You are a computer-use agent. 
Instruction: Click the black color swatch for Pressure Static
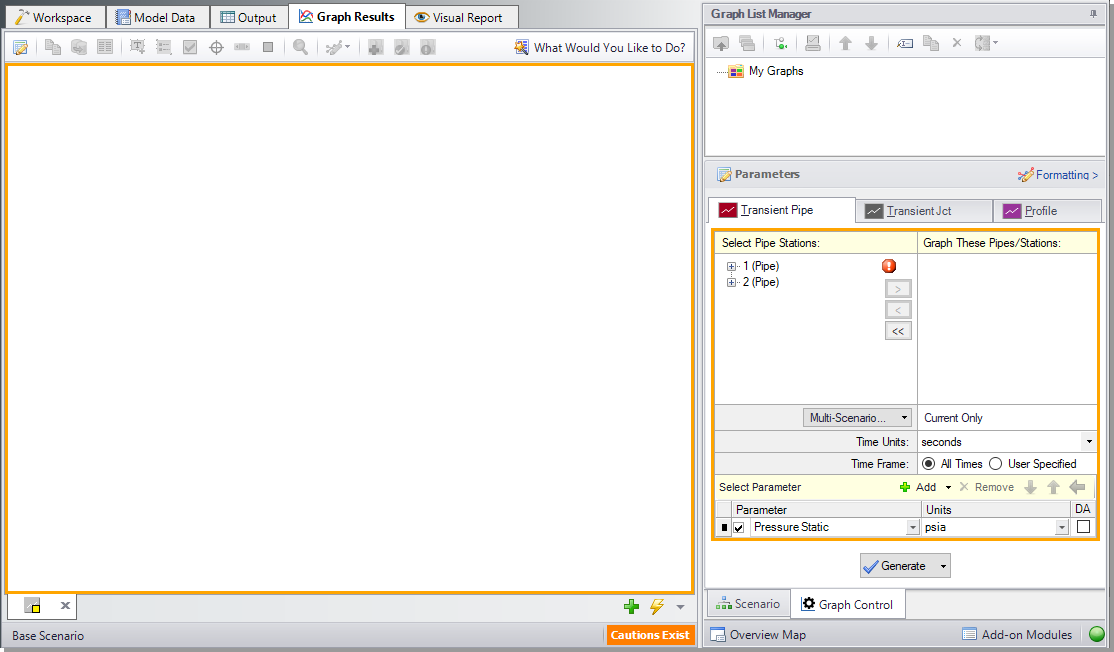pyautogui.click(x=724, y=527)
